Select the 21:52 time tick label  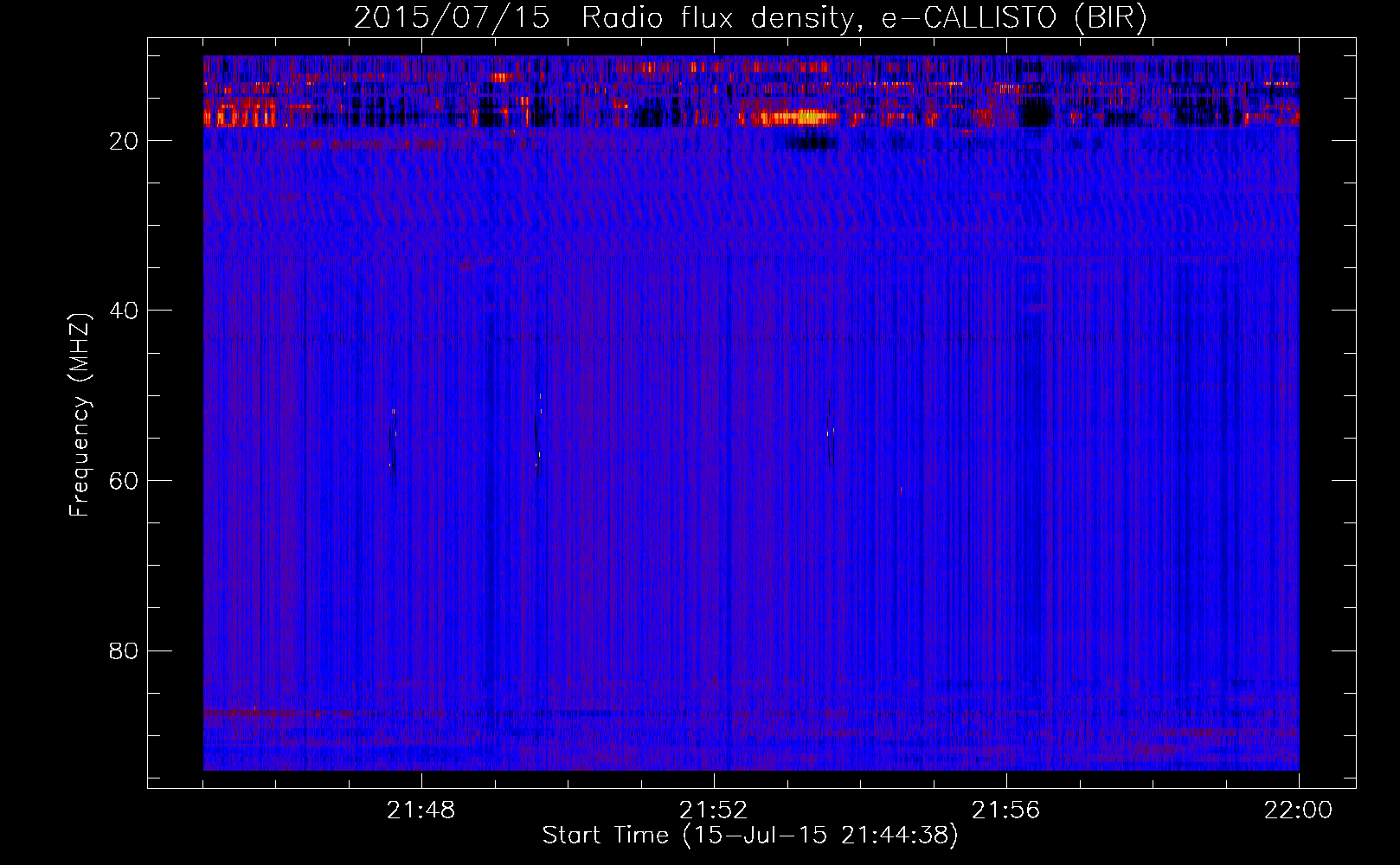(x=714, y=811)
